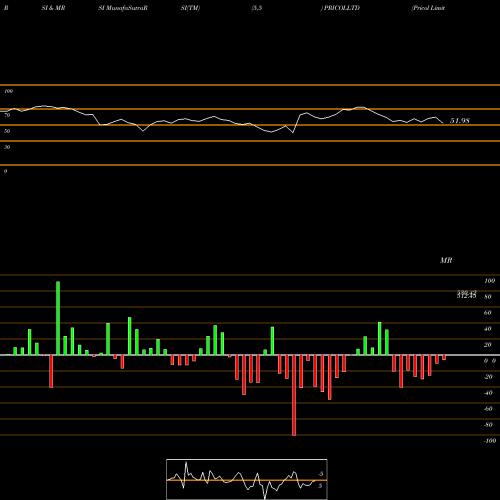Click the -100 label on MR axis
This screenshot has height=500, width=500.
click(x=490, y=441)
